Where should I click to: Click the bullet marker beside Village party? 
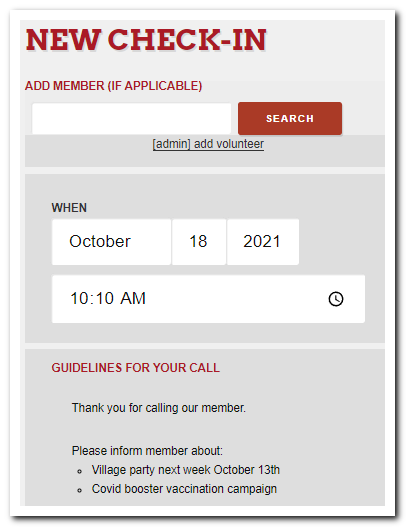[x=79, y=471]
